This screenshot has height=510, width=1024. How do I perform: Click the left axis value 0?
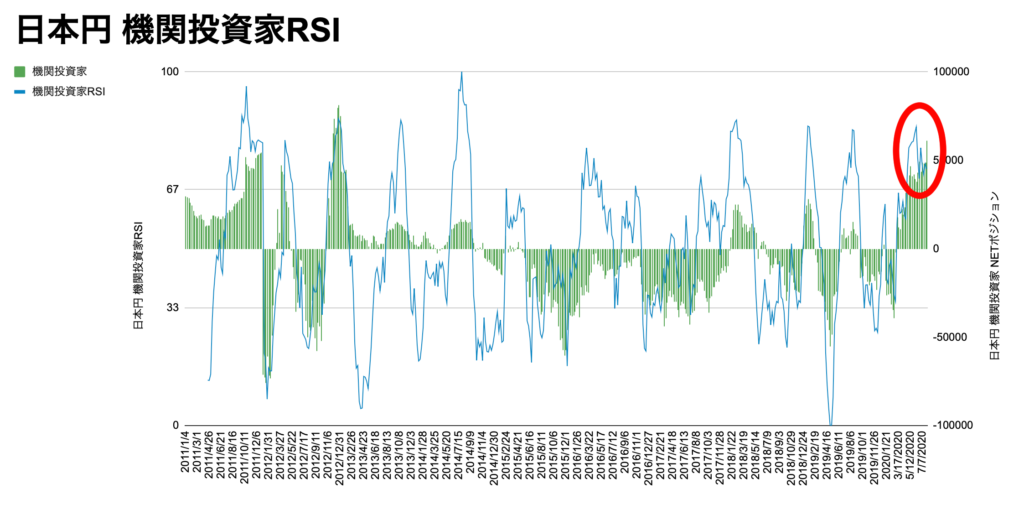point(174,425)
